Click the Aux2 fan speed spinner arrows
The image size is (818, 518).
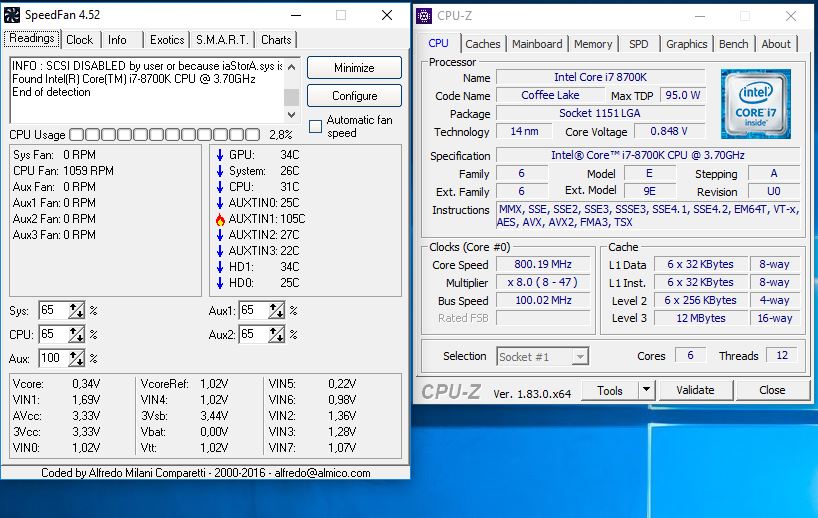click(276, 334)
